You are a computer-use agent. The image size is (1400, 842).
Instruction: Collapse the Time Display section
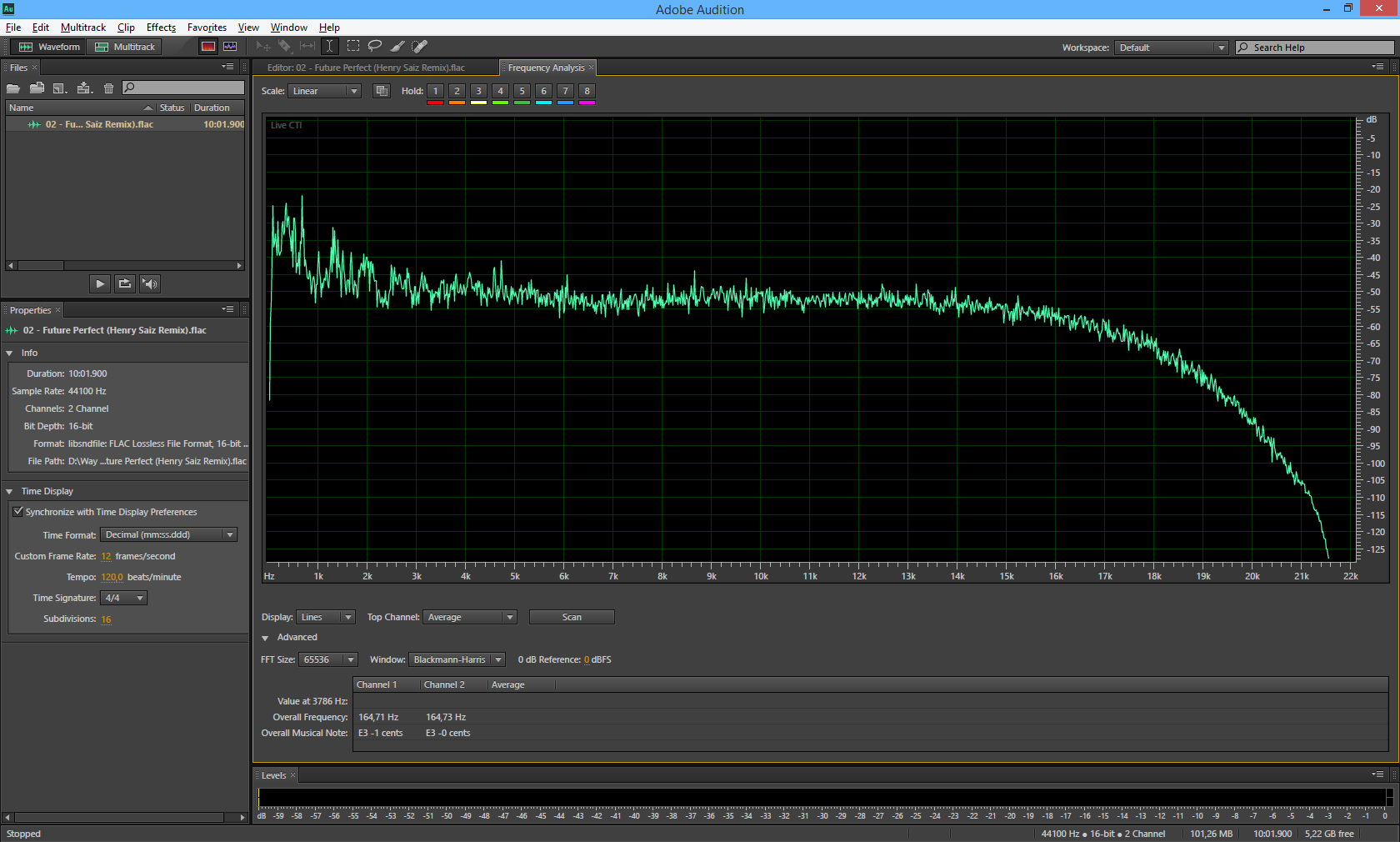click(10, 492)
